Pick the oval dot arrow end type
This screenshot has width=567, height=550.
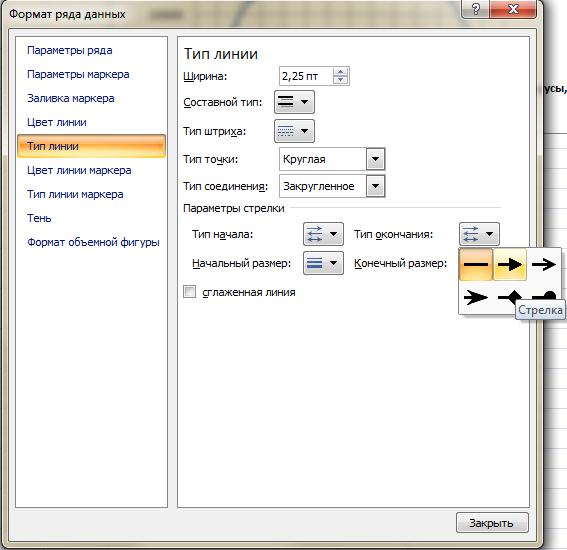(544, 296)
